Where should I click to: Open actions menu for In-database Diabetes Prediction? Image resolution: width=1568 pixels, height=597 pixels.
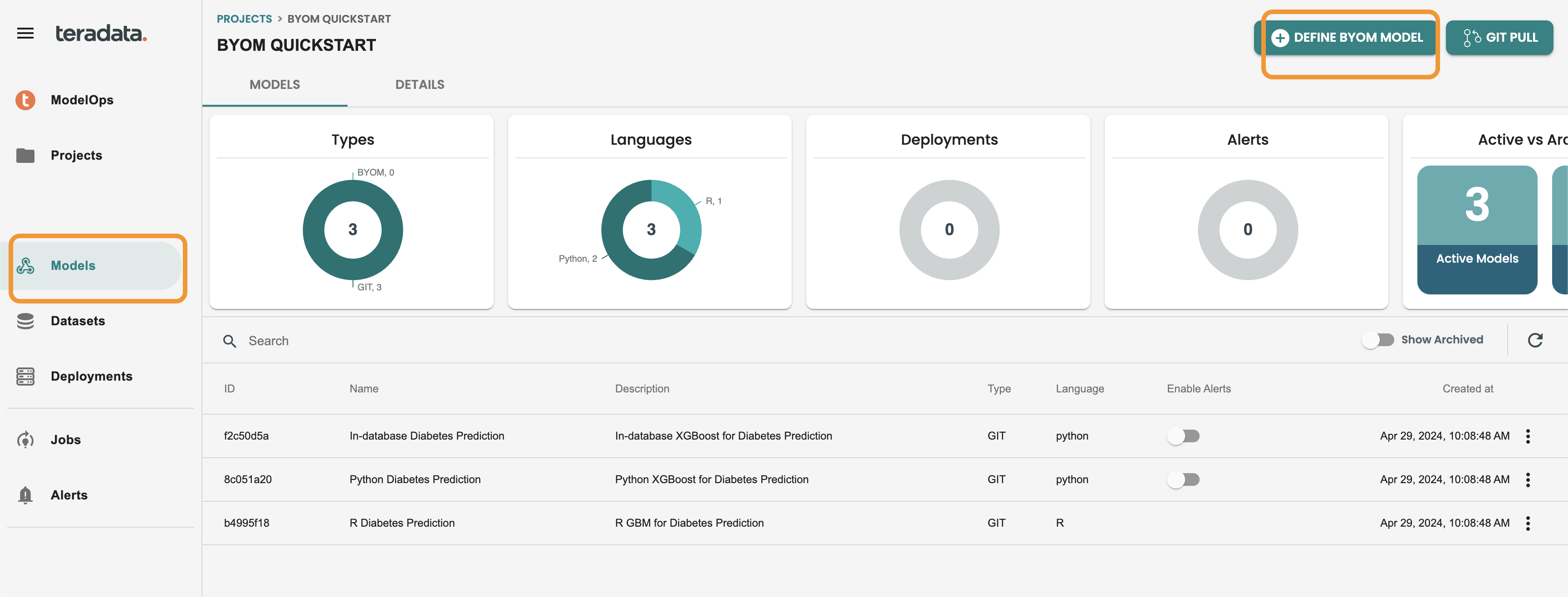click(1528, 436)
